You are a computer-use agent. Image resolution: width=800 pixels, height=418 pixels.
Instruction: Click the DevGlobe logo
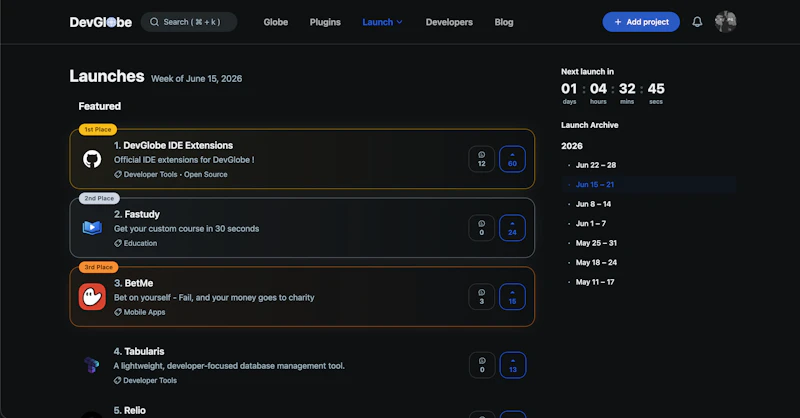[x=101, y=22]
